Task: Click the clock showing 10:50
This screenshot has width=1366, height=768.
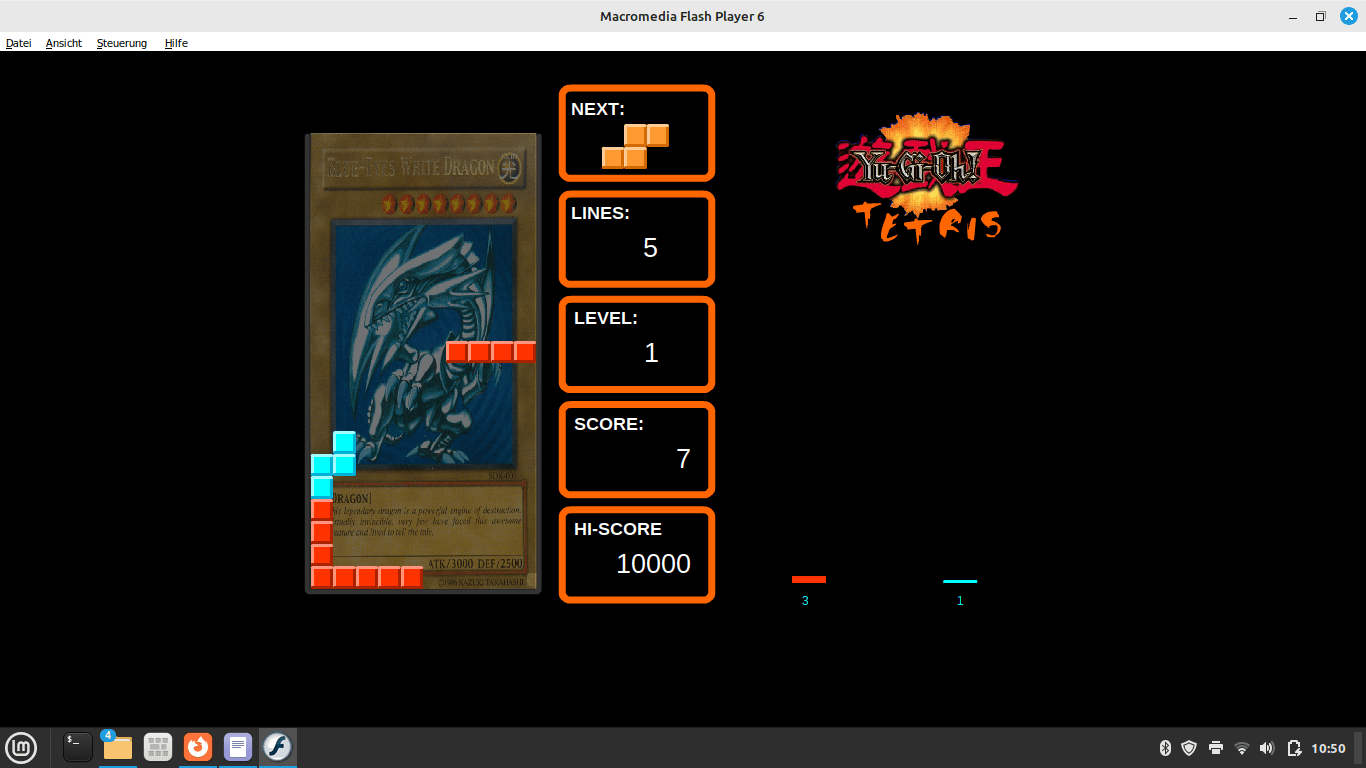Action: tap(1328, 748)
